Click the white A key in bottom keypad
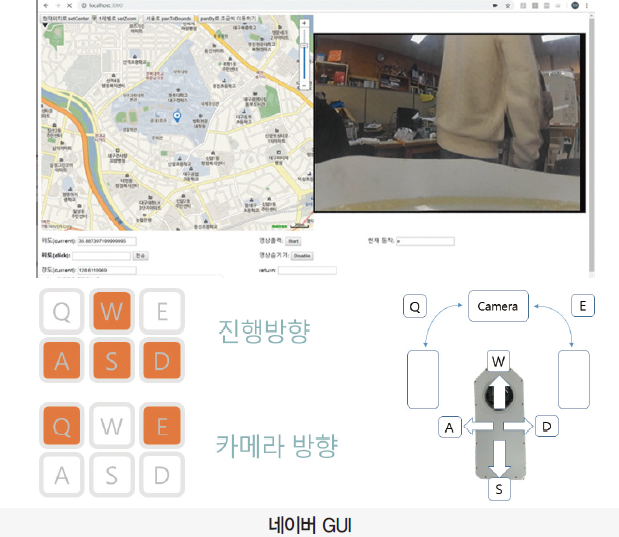The height and width of the screenshot is (537, 619). 62,475
